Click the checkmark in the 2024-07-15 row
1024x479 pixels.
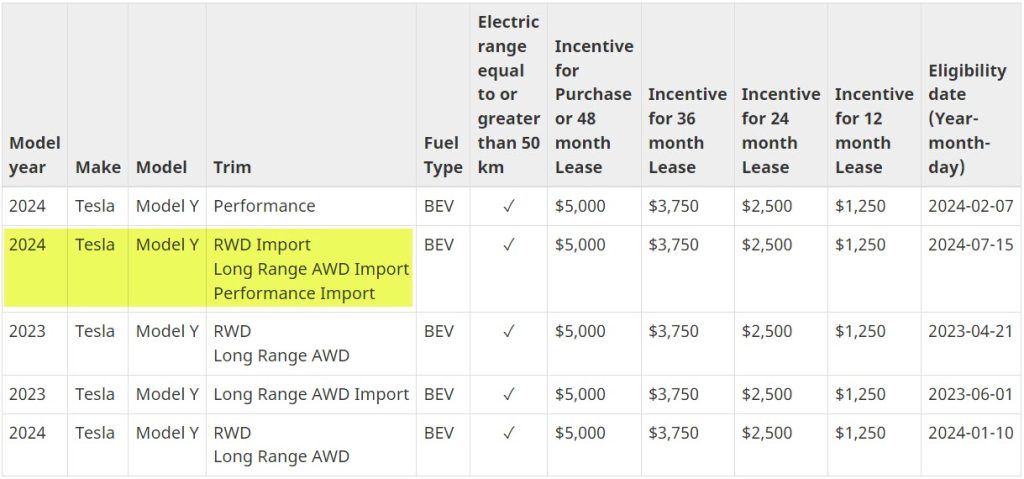[508, 245]
